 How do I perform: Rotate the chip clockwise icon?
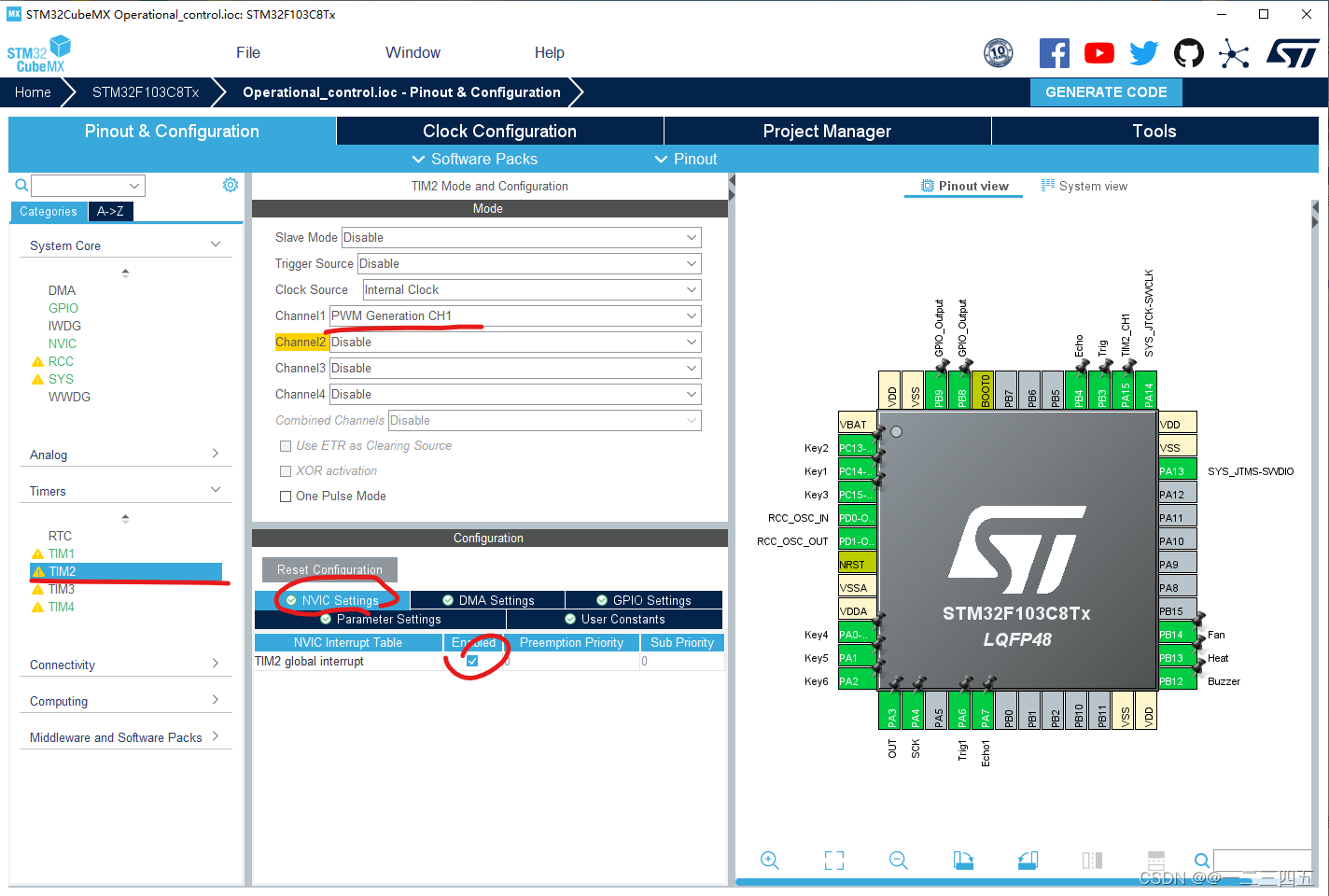tap(963, 861)
